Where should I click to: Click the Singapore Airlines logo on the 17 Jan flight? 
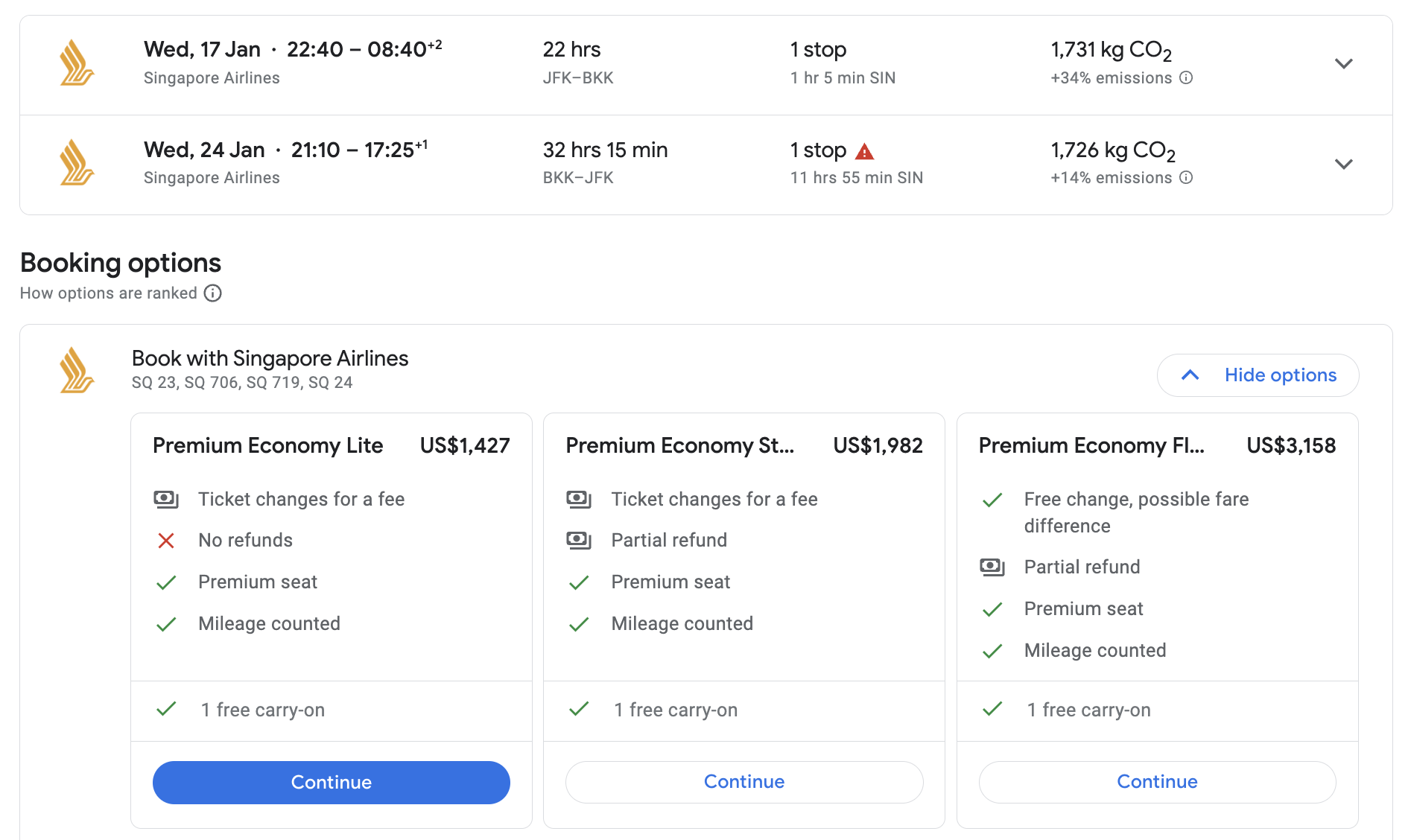77,63
